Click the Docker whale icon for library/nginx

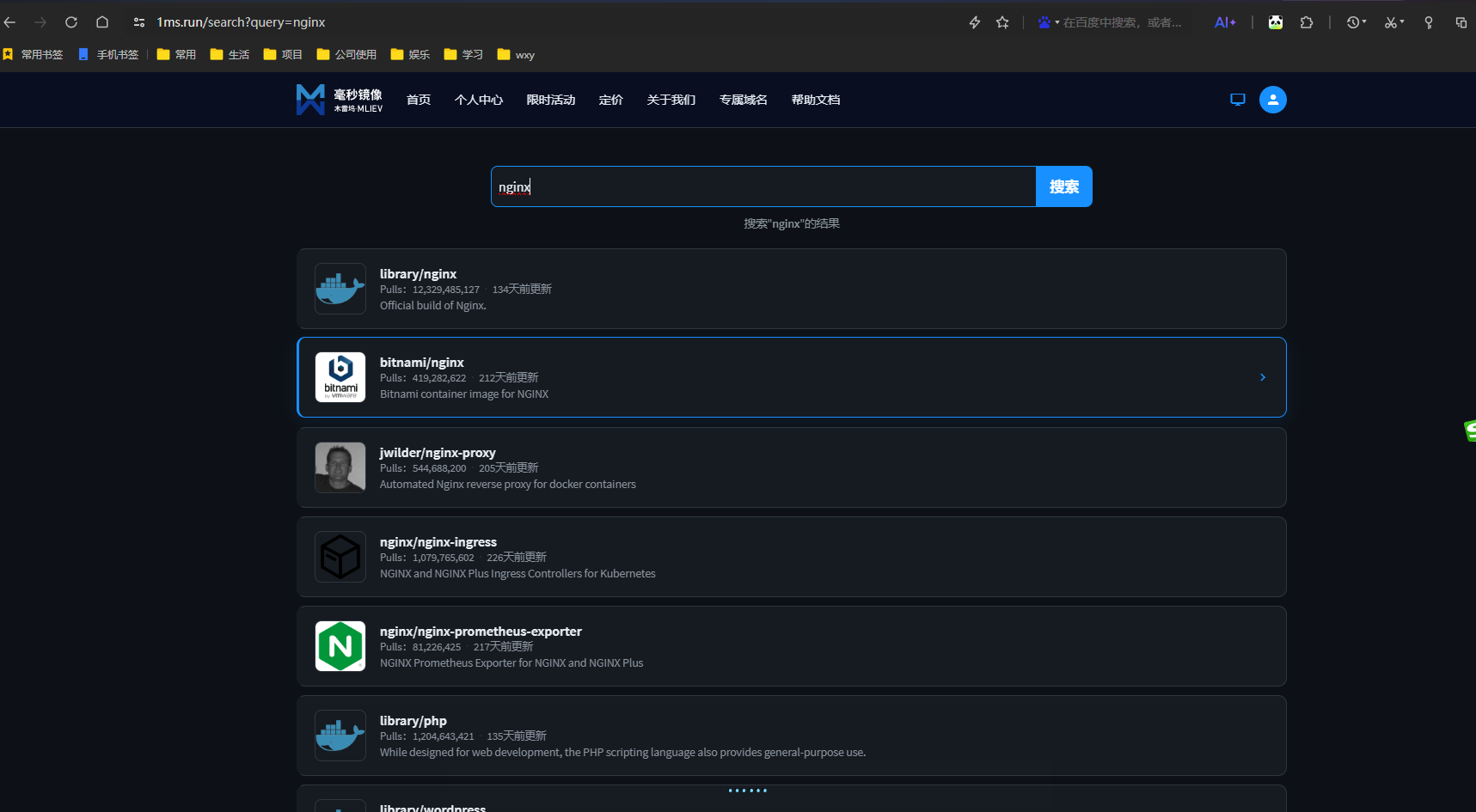point(340,289)
